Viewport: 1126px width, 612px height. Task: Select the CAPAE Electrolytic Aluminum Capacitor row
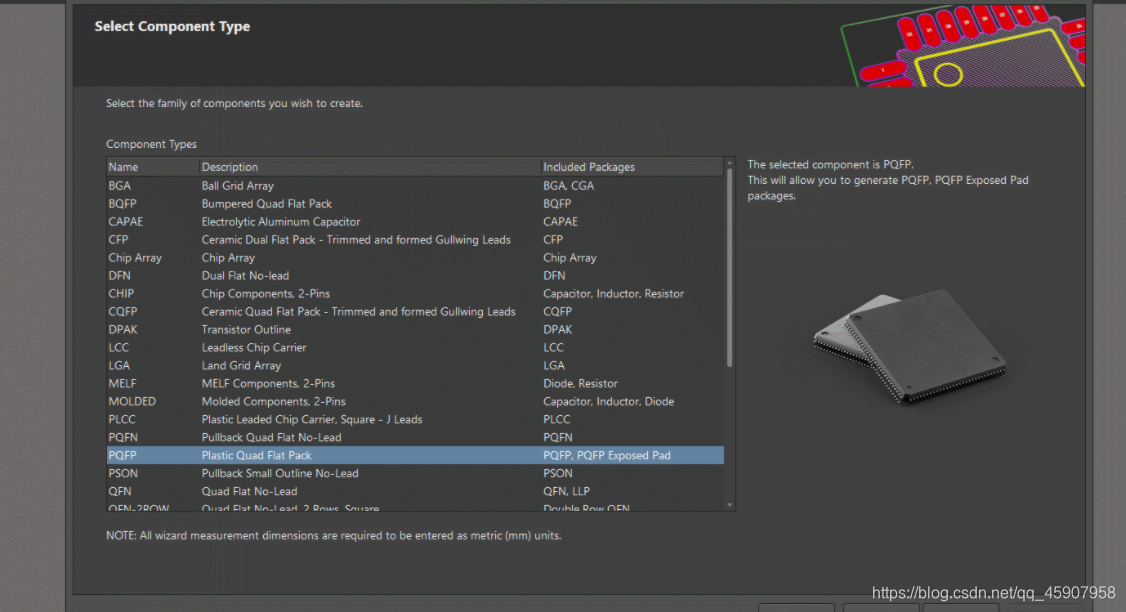pos(300,222)
